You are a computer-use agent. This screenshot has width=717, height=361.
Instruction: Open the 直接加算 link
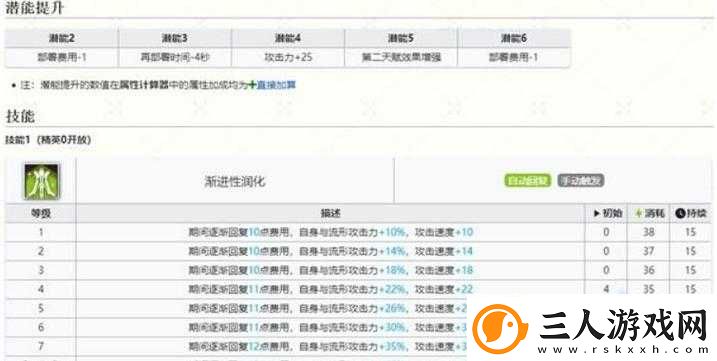[x=276, y=85]
